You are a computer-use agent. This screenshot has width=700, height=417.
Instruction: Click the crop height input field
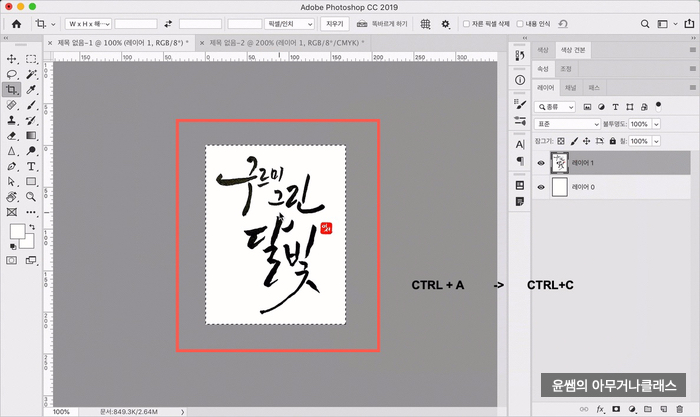pyautogui.click(x=200, y=24)
